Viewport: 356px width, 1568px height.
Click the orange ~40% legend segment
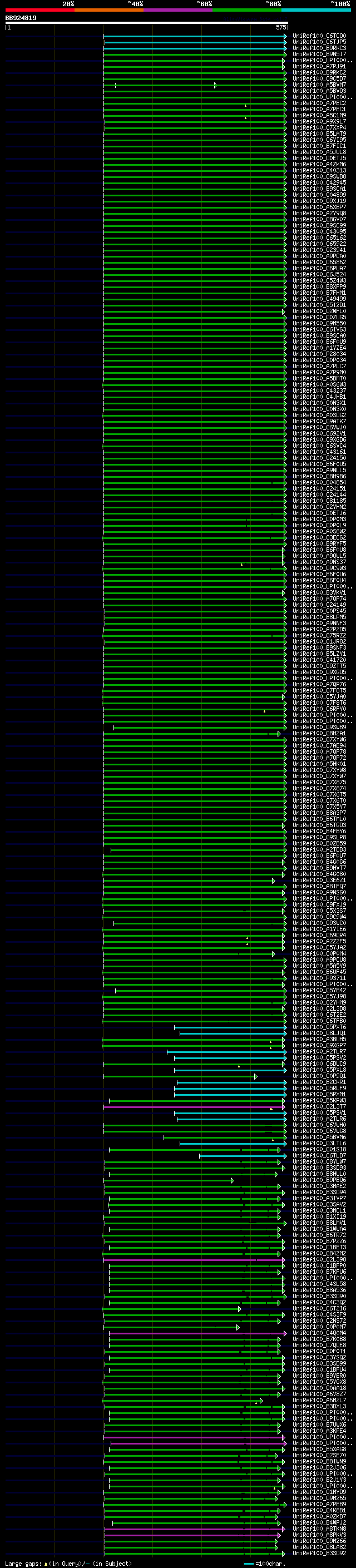pos(109,10)
